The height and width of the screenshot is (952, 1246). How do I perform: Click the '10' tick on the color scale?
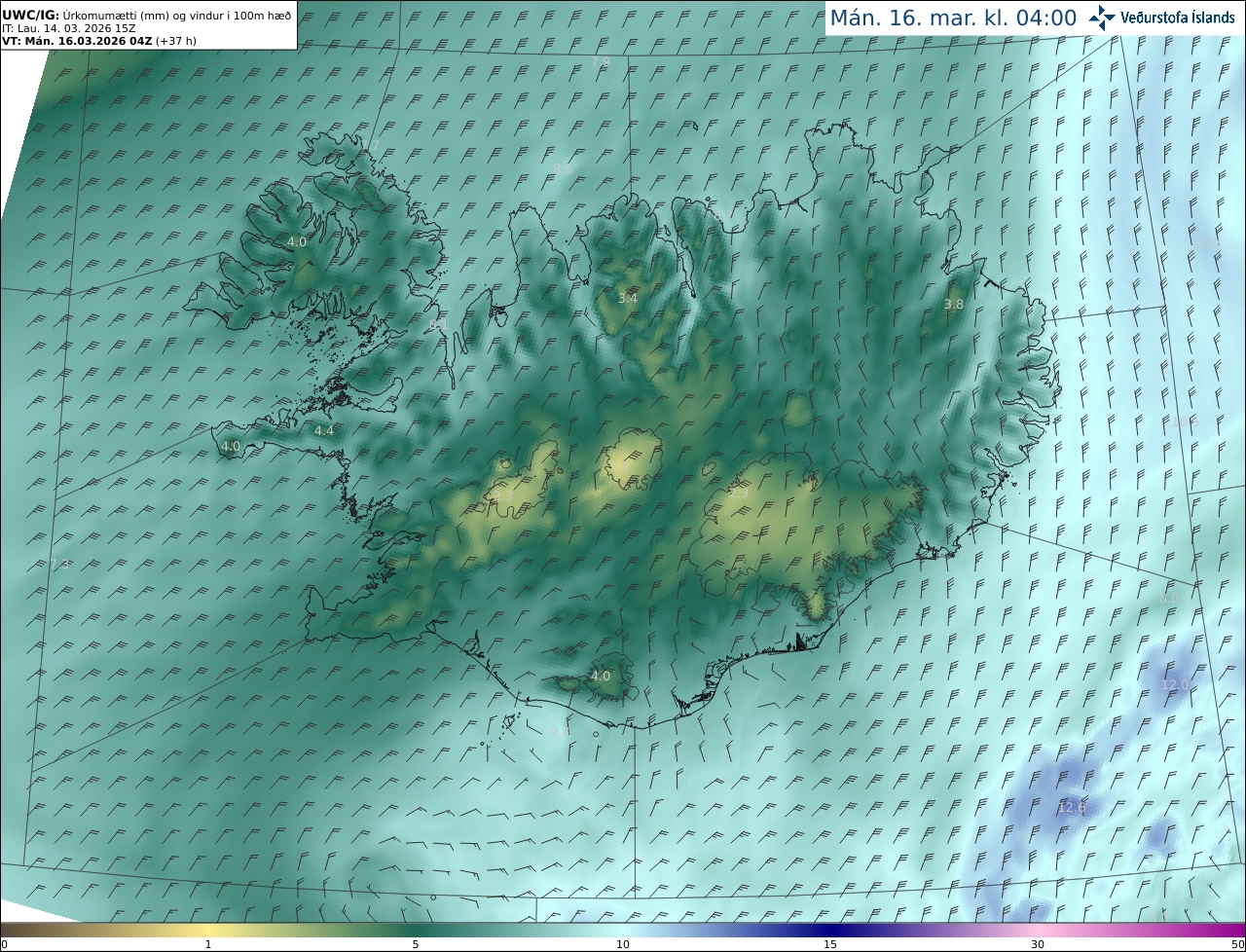[623, 944]
